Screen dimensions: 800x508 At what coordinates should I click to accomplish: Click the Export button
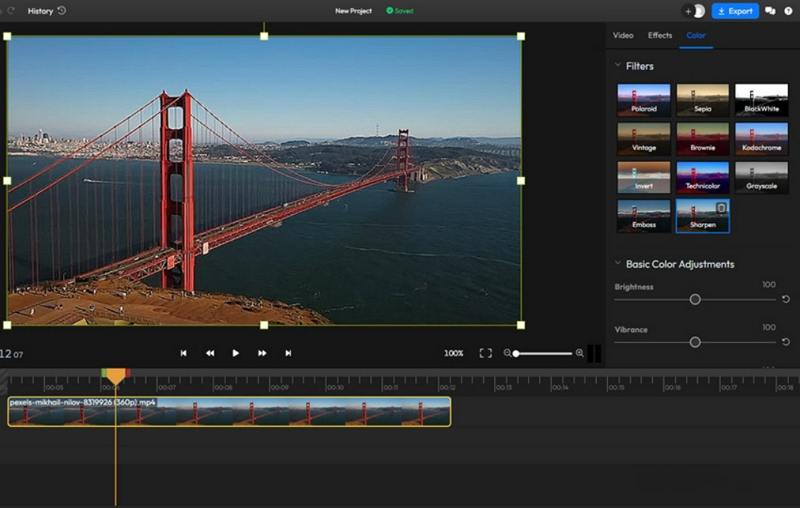[x=735, y=11]
